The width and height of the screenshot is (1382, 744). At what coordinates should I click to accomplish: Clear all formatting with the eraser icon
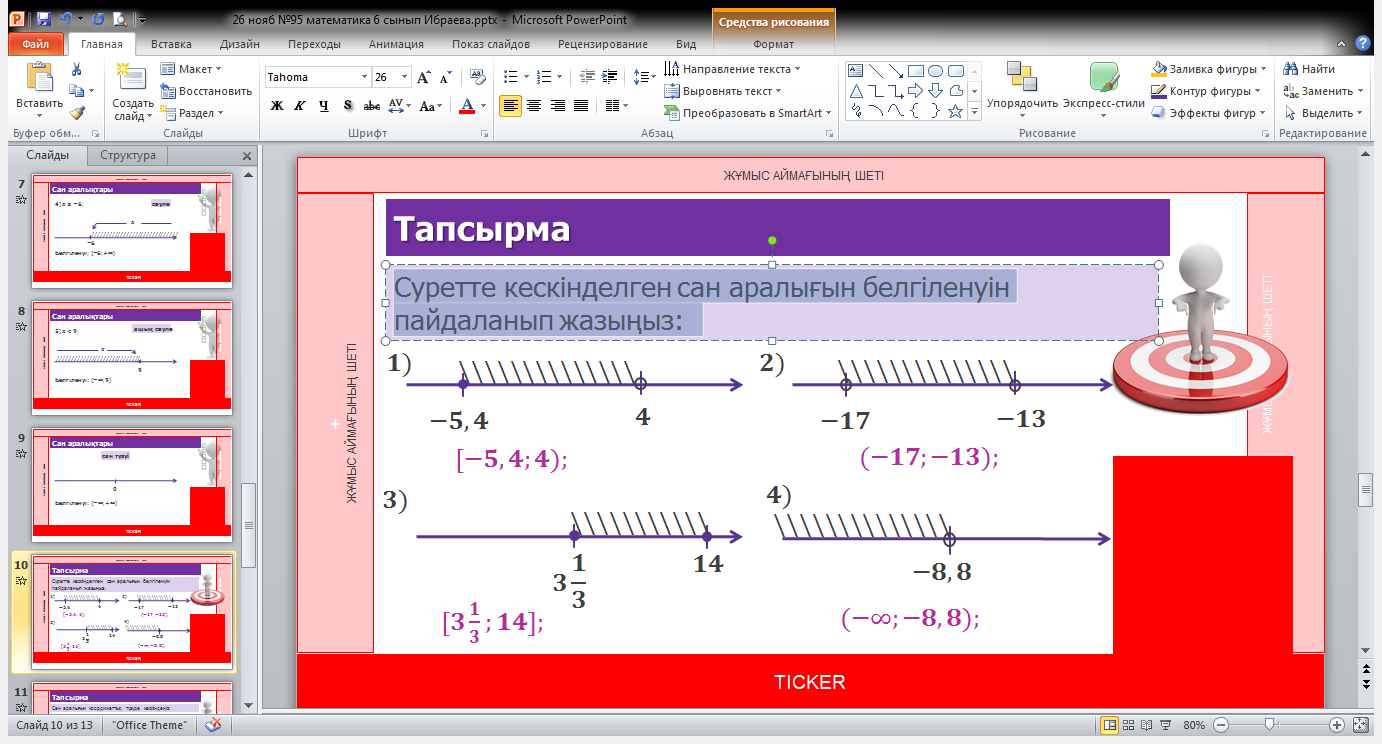477,77
